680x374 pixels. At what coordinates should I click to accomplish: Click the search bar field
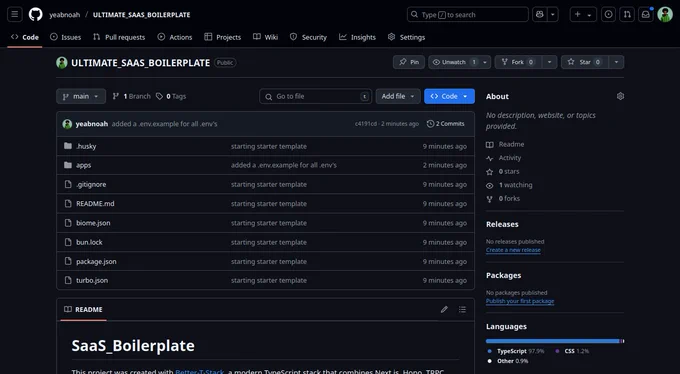(x=468, y=14)
